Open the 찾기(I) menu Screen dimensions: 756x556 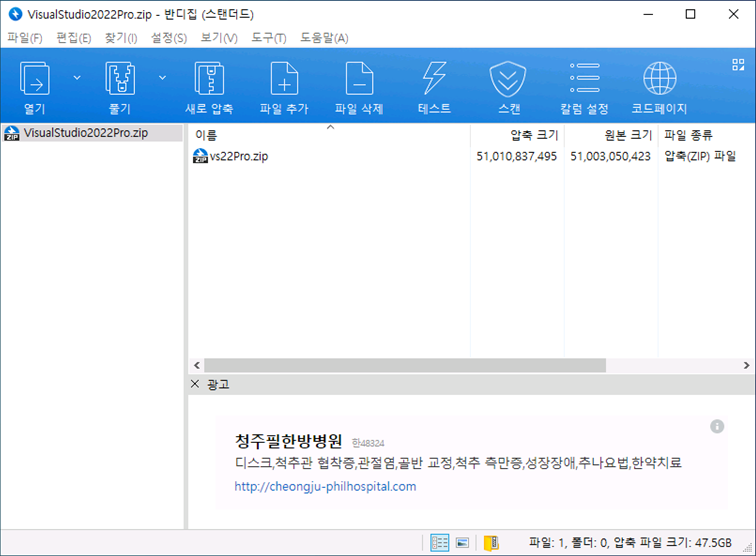point(121,38)
